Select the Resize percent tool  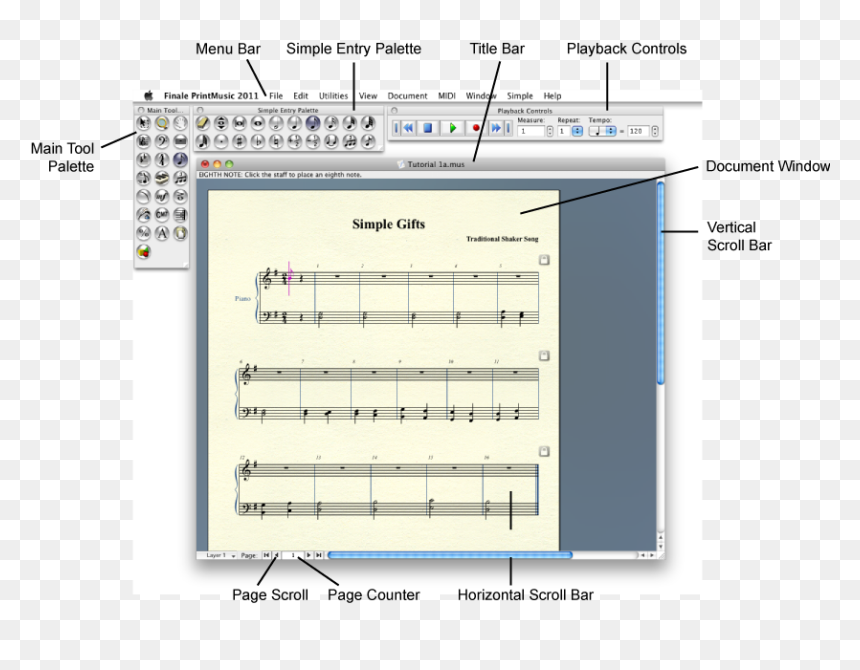pos(144,233)
